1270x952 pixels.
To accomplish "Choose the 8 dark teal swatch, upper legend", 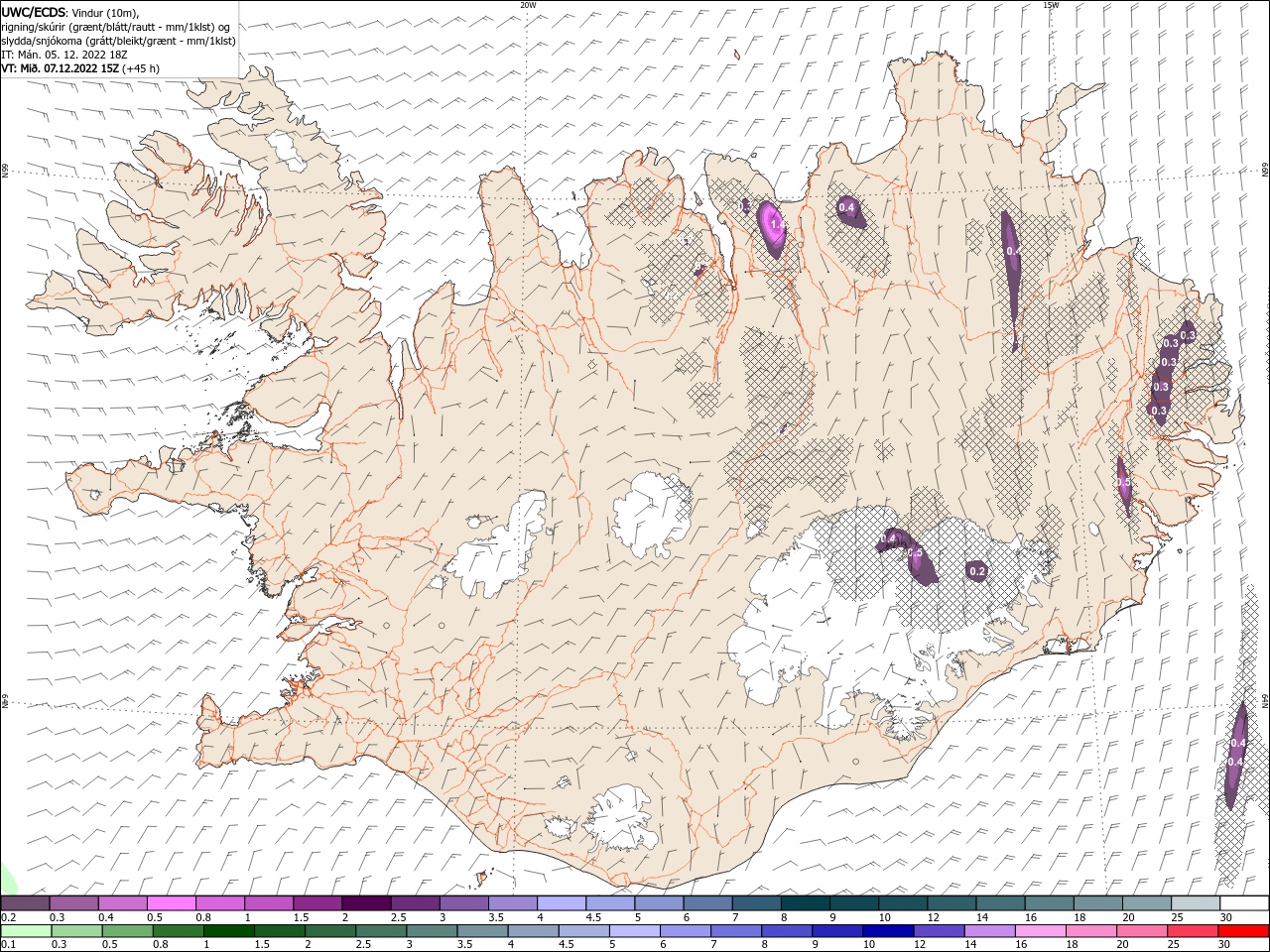I will 805,903.
